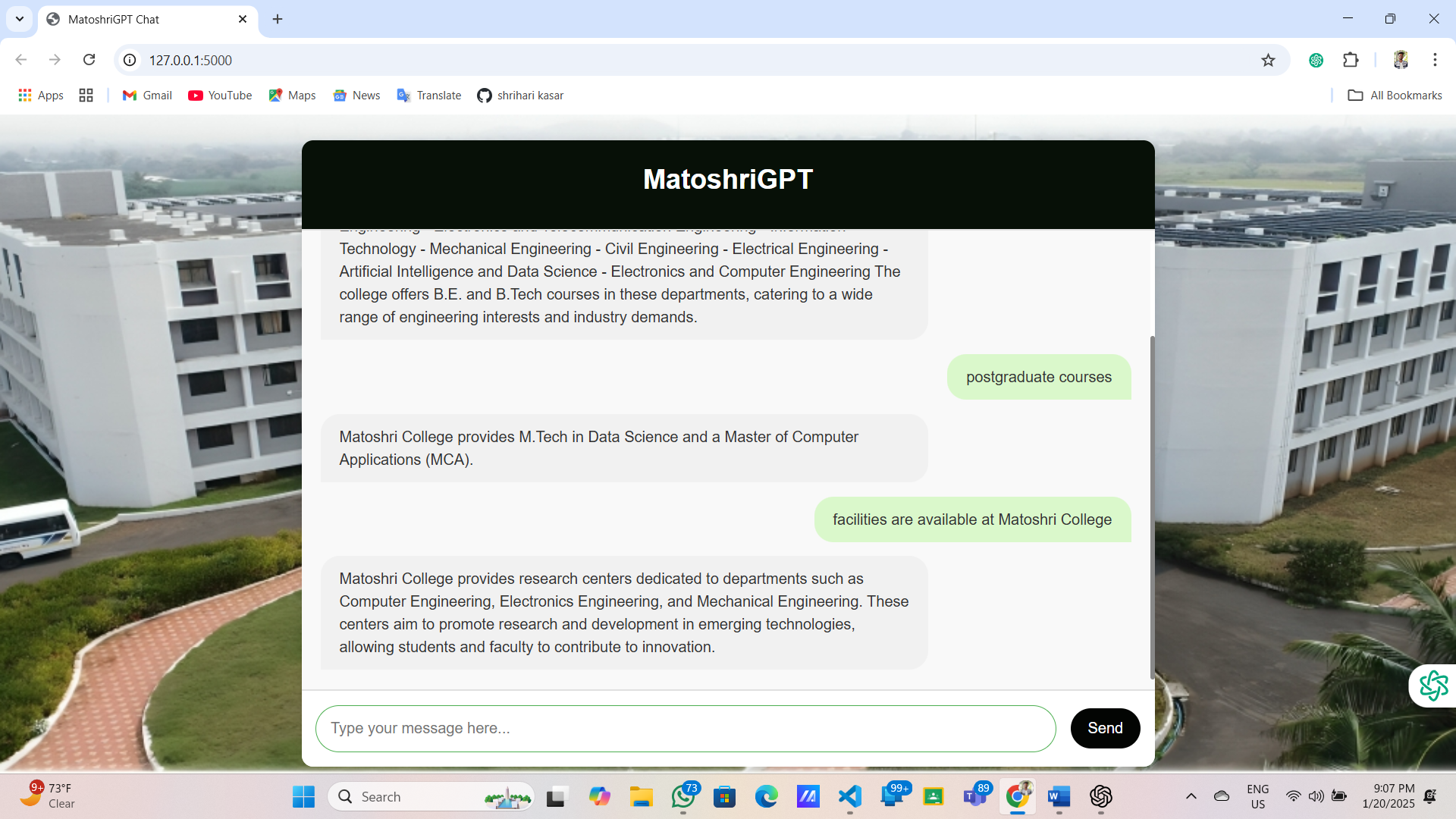
Task: Click the ChatGPT extension icon in the toolbar
Action: pyautogui.click(x=1316, y=60)
